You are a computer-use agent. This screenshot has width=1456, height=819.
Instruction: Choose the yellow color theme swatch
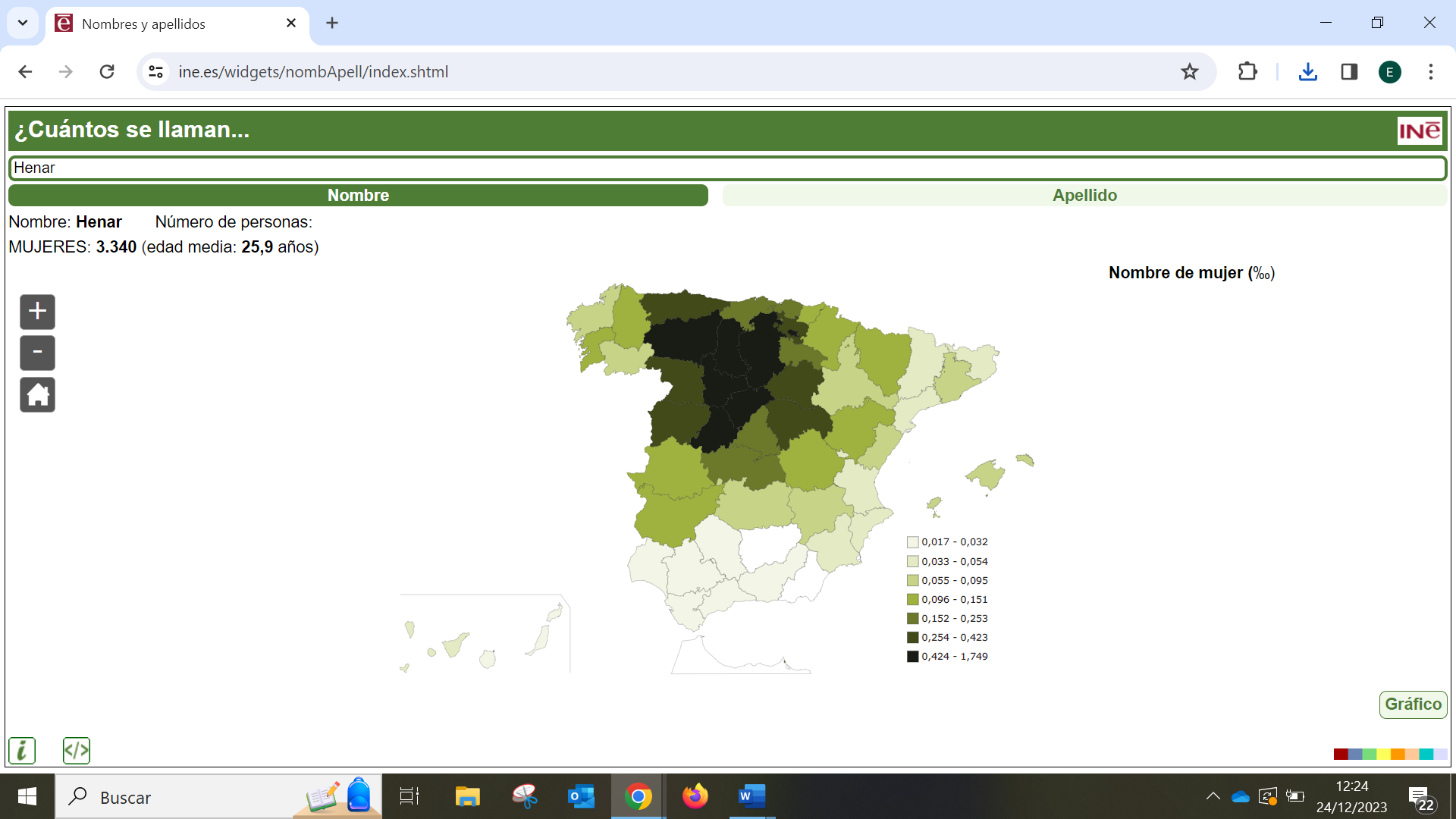(x=1383, y=754)
